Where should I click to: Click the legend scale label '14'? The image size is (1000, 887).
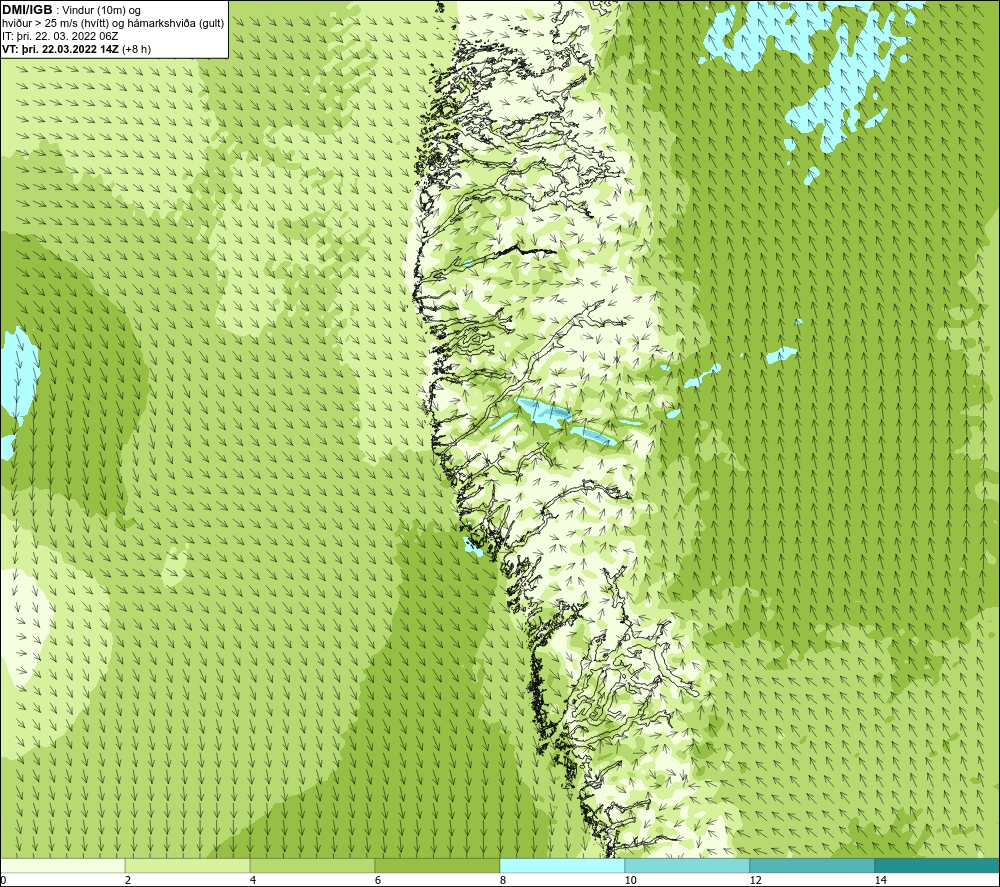click(880, 881)
